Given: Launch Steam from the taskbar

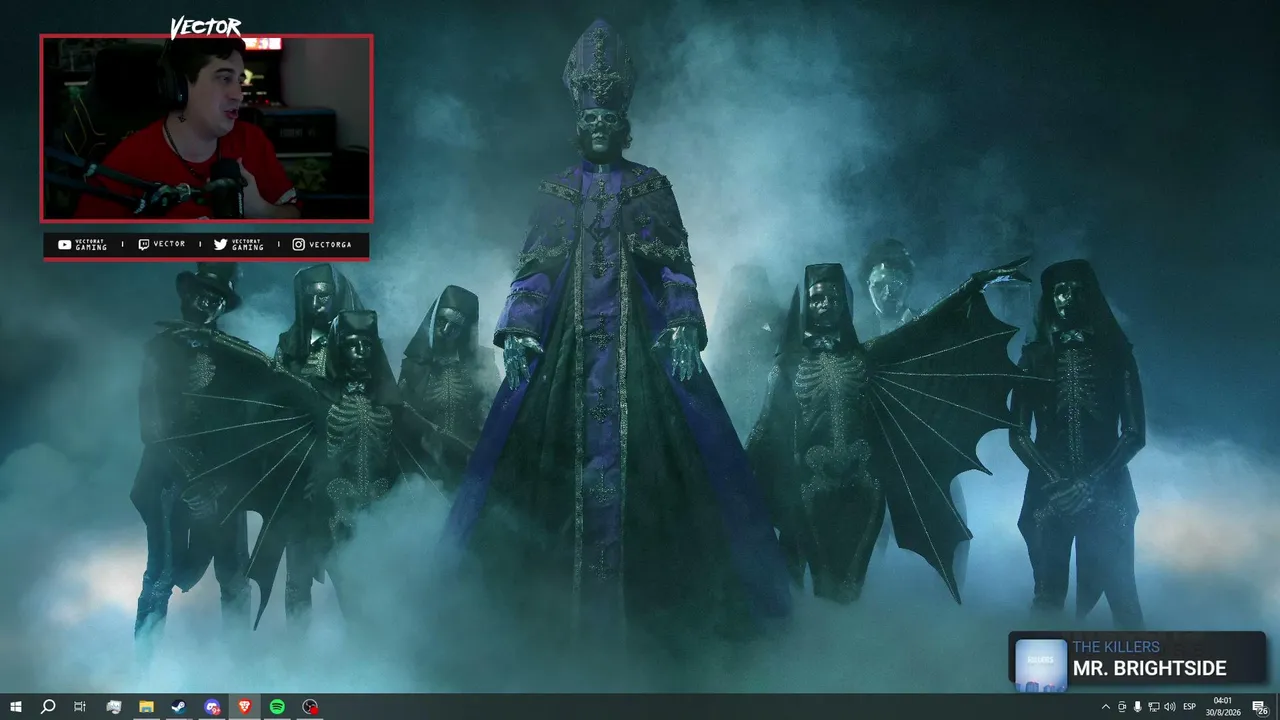Looking at the screenshot, I should coord(179,707).
